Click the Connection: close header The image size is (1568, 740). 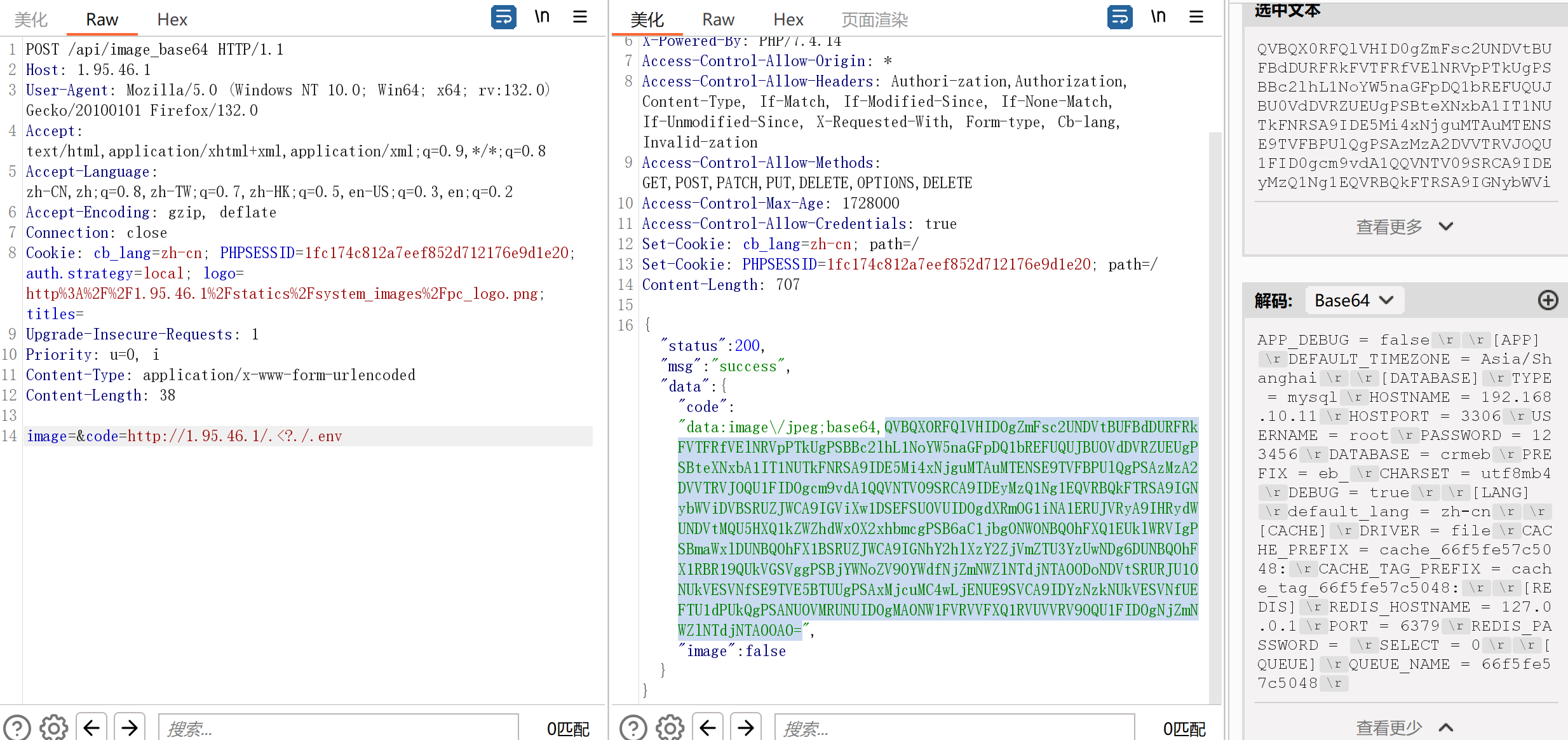97,233
